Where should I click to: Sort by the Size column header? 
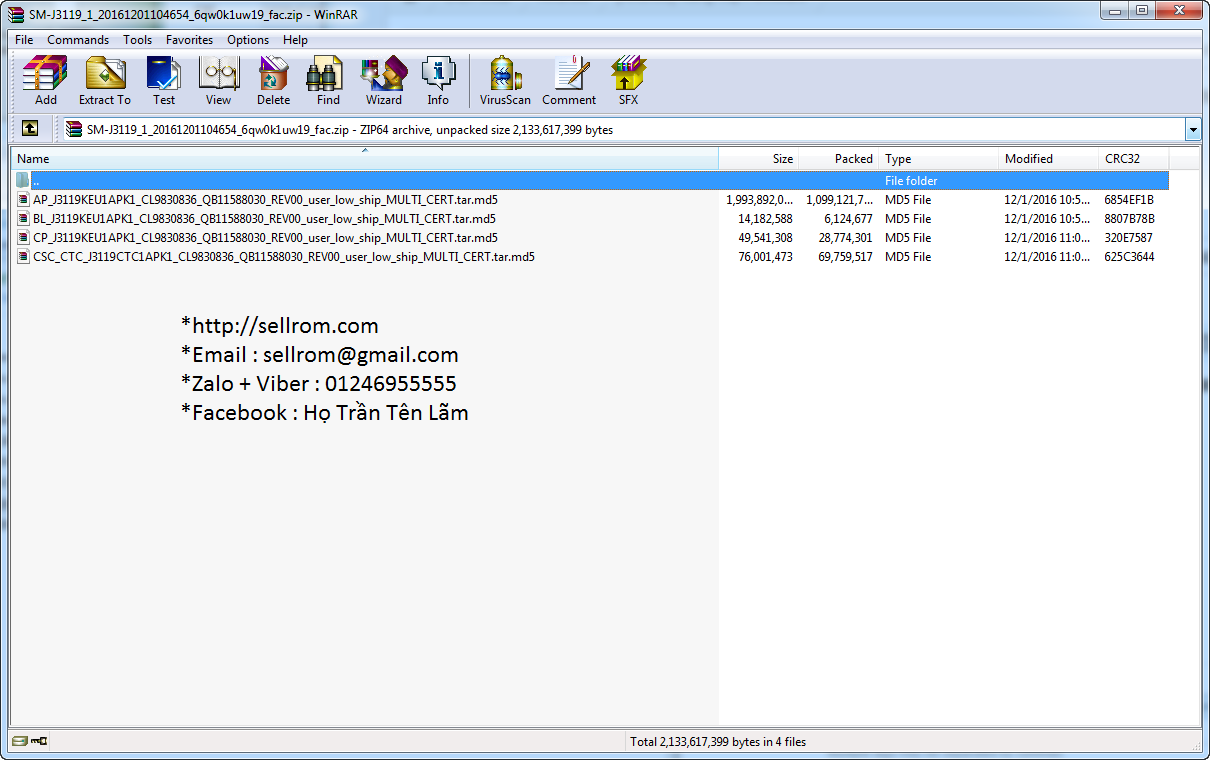tap(759, 159)
